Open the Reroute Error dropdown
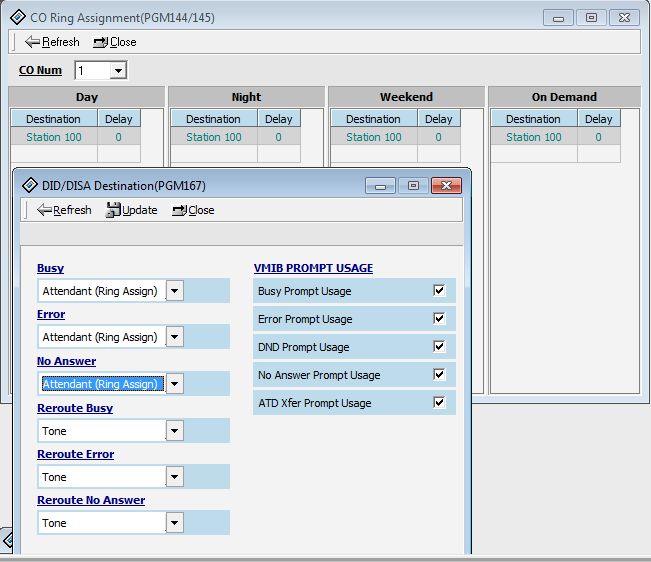Viewport: 651px width, 562px height. tap(174, 477)
